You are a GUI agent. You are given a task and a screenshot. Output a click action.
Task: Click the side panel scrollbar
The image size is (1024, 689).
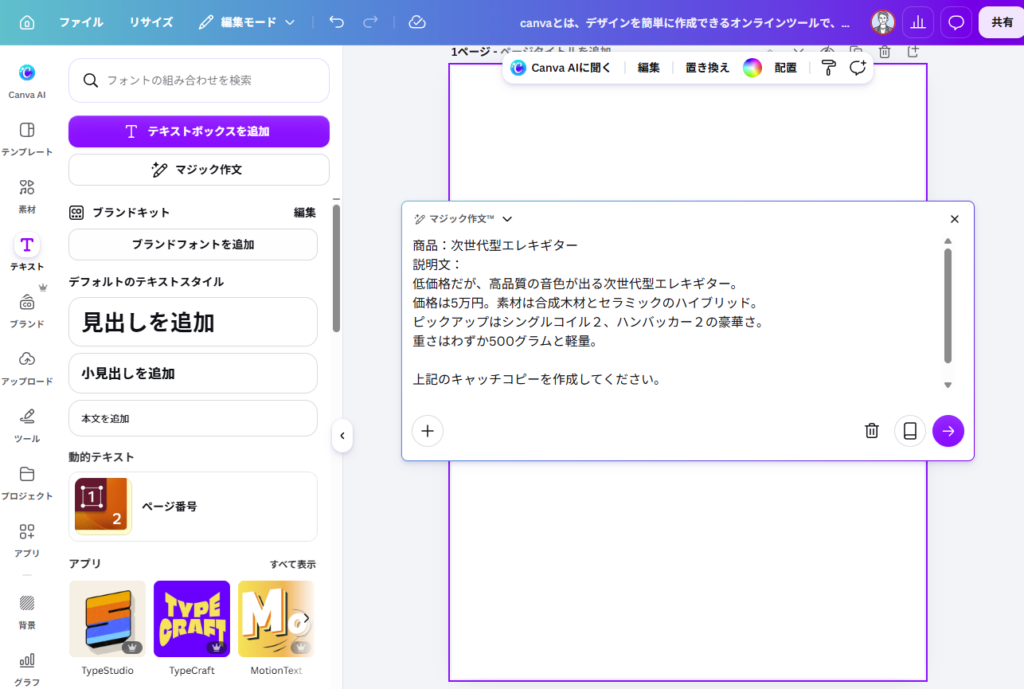[336, 268]
